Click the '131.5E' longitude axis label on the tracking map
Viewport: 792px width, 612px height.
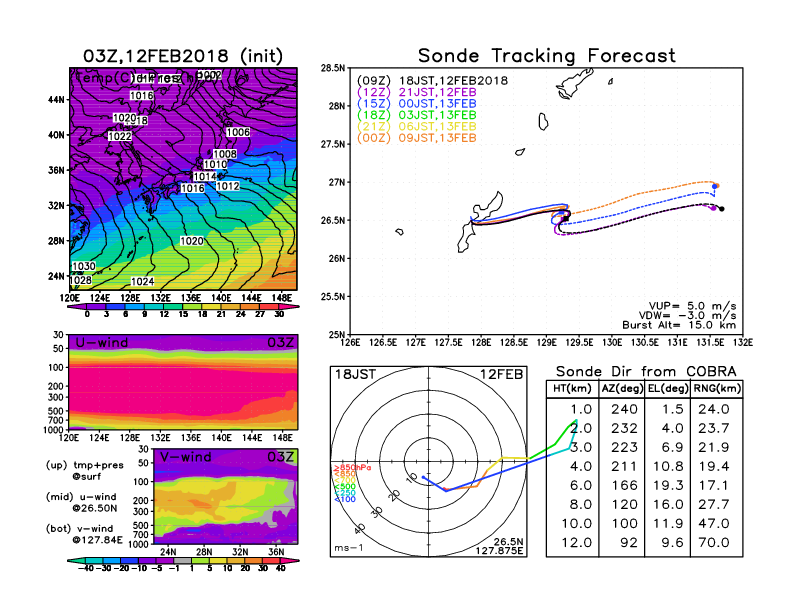710,343
